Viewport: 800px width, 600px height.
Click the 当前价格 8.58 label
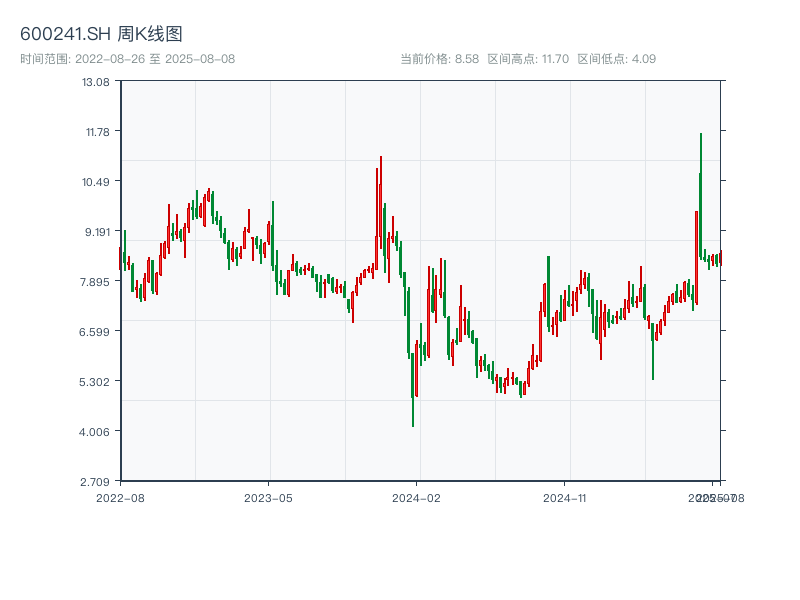tap(439, 59)
